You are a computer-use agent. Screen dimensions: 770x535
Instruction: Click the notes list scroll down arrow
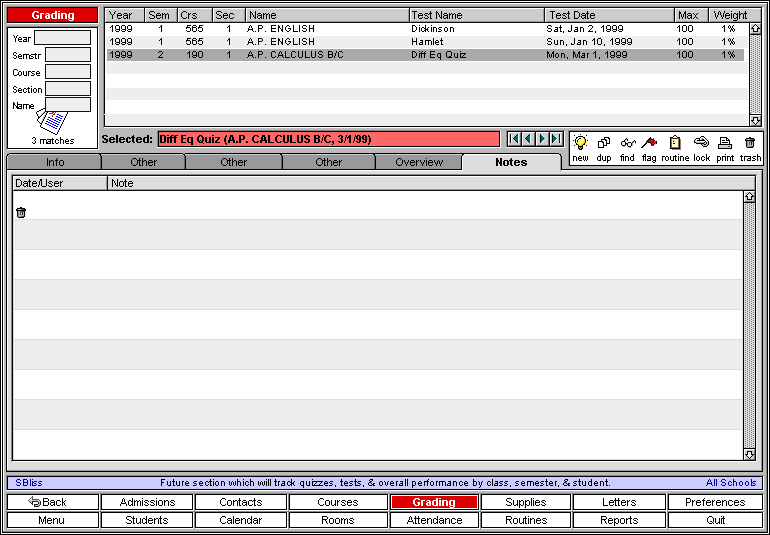(749, 454)
